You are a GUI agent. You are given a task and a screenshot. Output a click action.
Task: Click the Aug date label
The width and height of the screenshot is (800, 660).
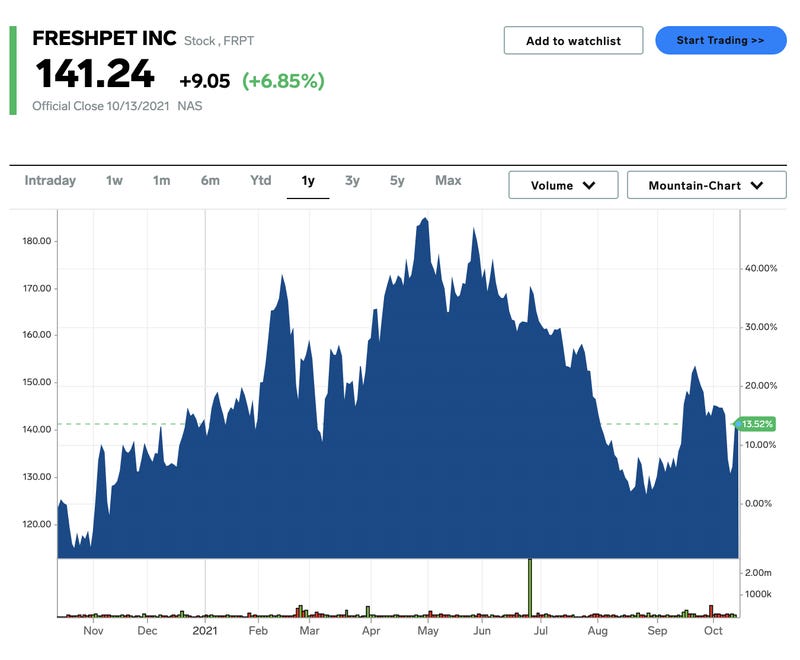coord(597,631)
